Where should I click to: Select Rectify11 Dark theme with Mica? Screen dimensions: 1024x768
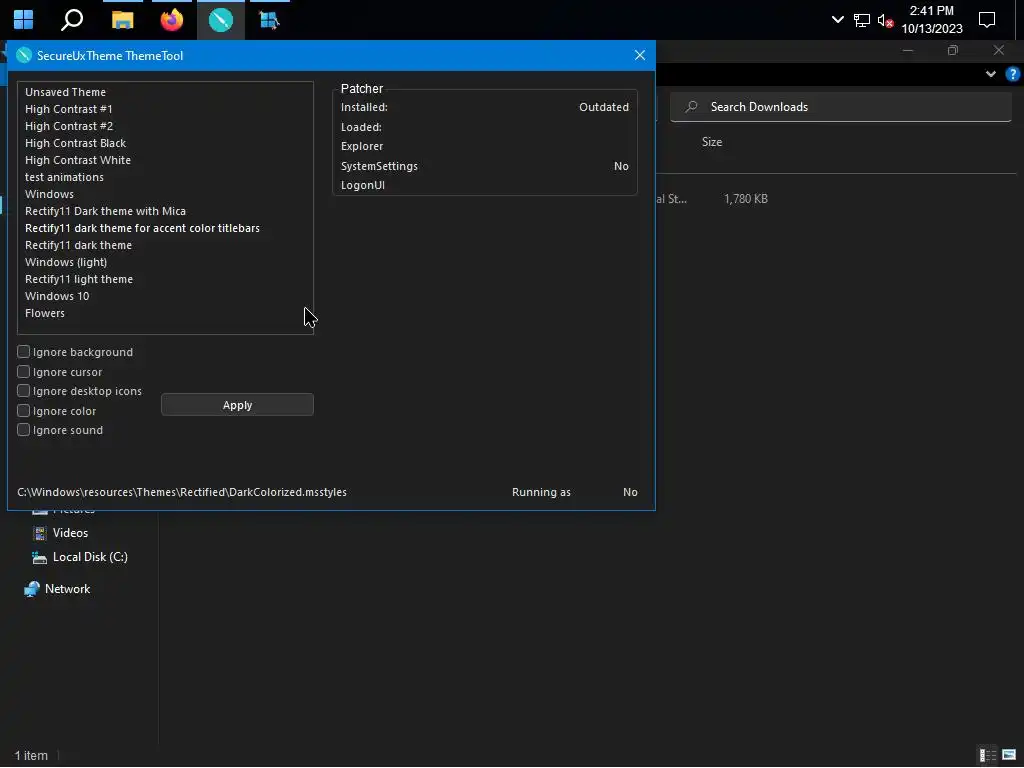pos(105,211)
